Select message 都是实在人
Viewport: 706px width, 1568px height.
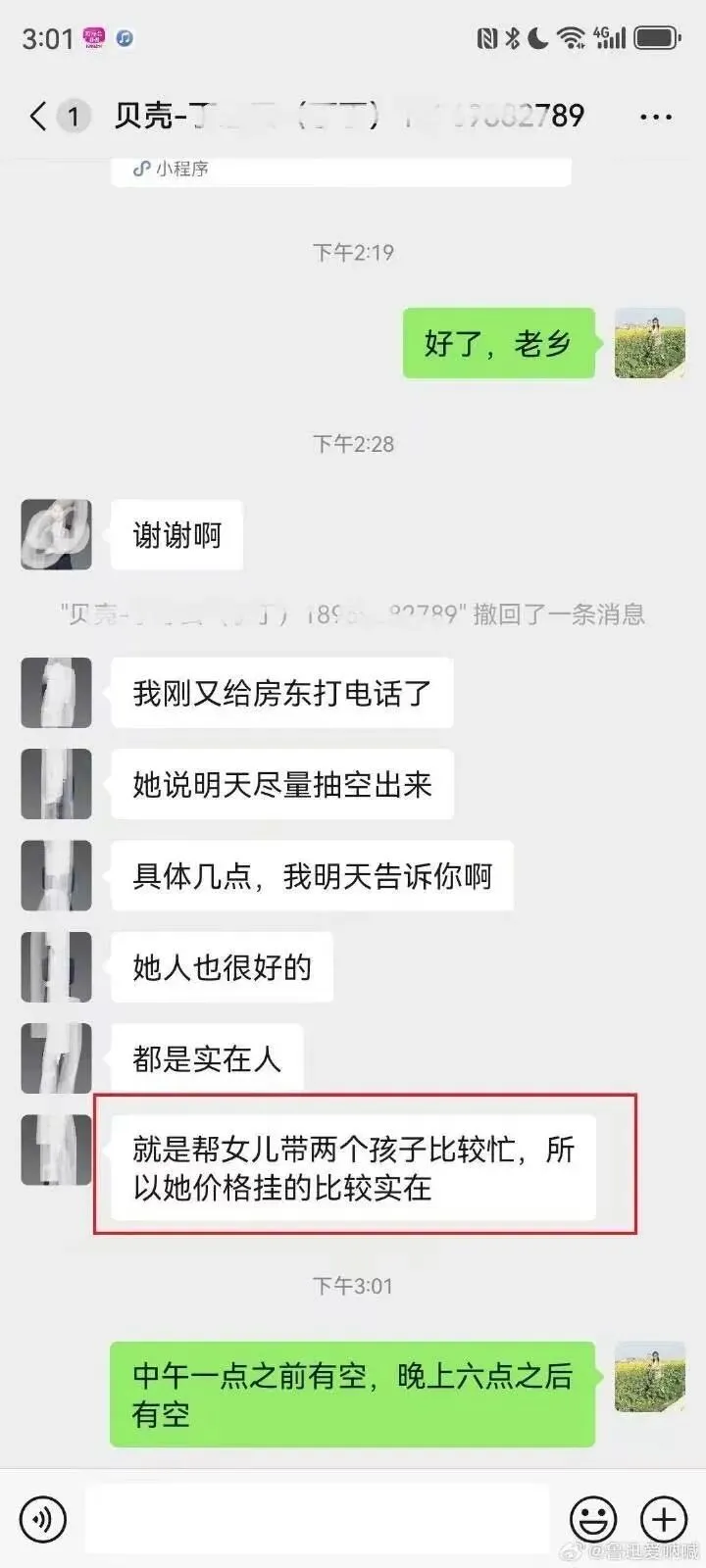coord(207,1058)
